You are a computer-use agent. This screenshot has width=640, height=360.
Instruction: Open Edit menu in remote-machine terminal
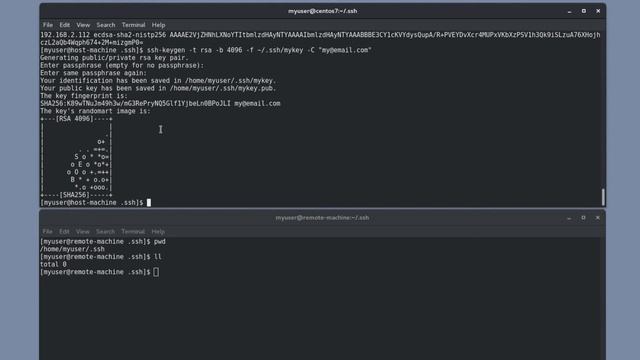(x=64, y=231)
